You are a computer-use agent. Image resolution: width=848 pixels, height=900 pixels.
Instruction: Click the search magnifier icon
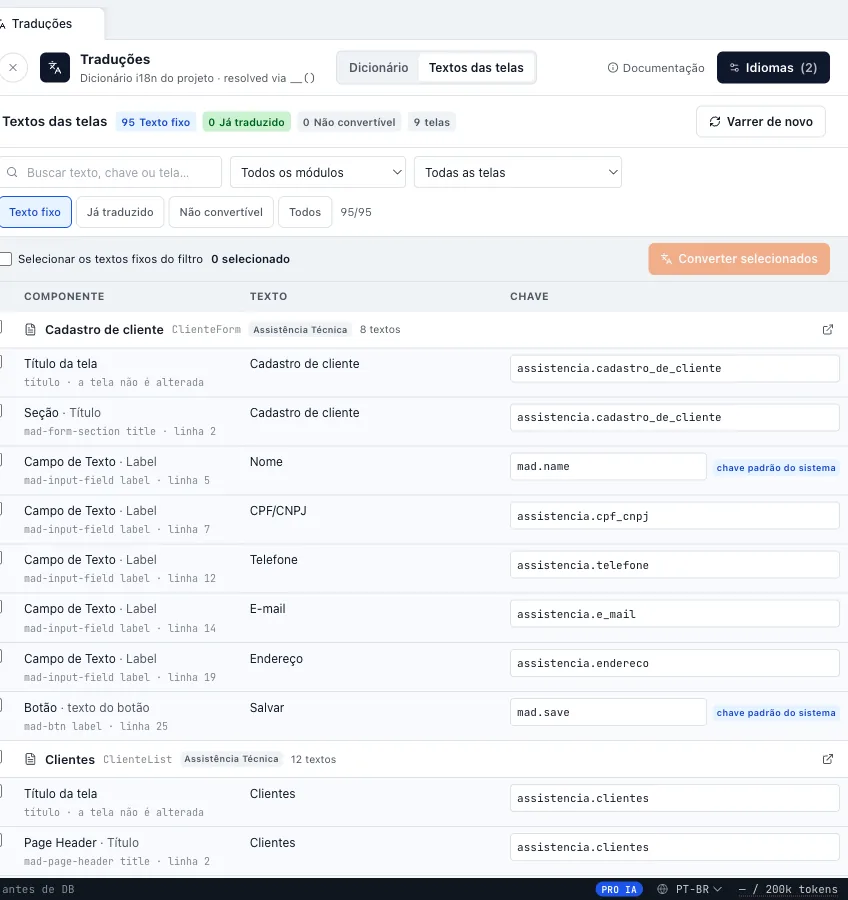(x=12, y=172)
